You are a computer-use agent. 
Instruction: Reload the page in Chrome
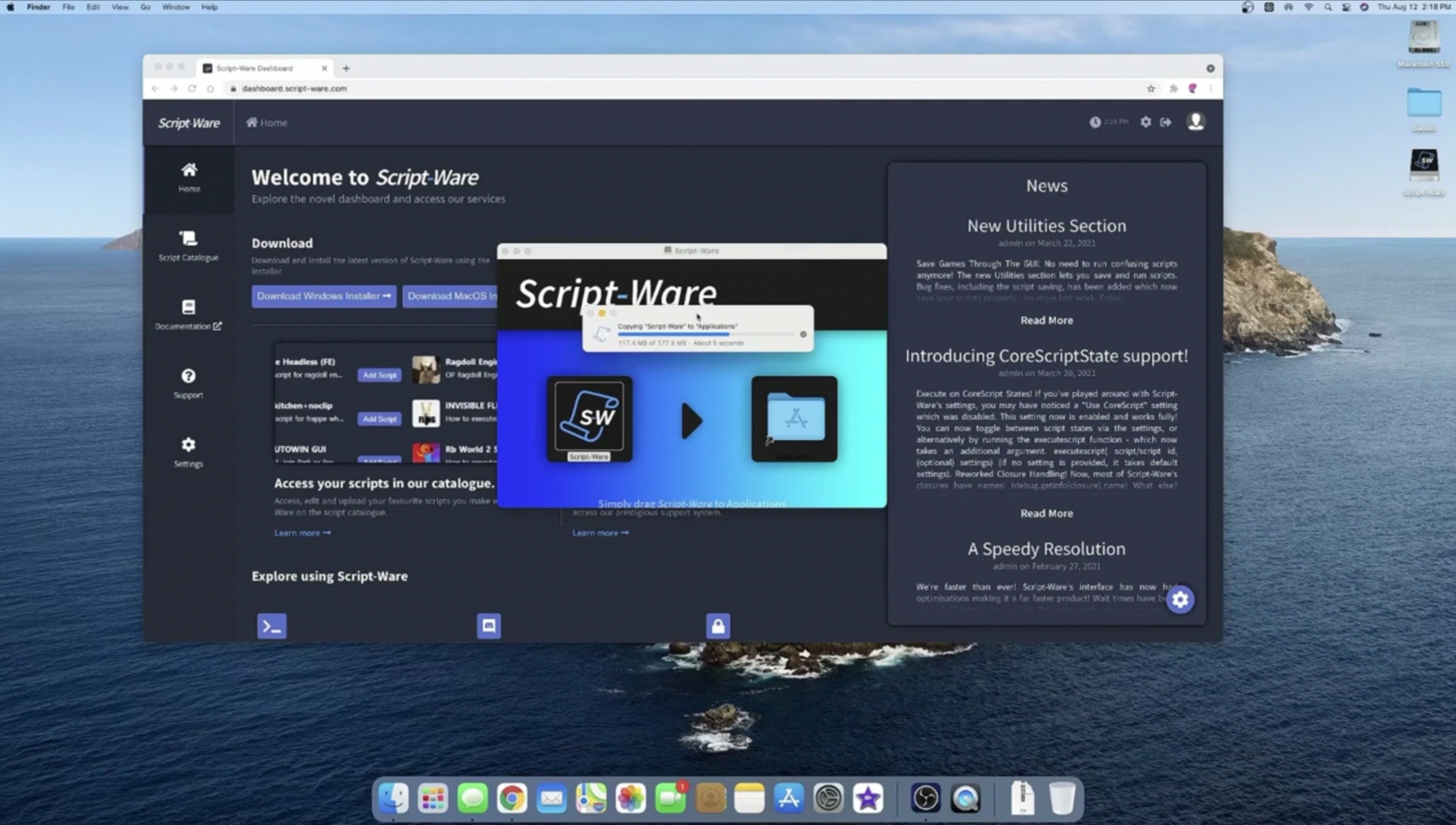click(x=192, y=89)
